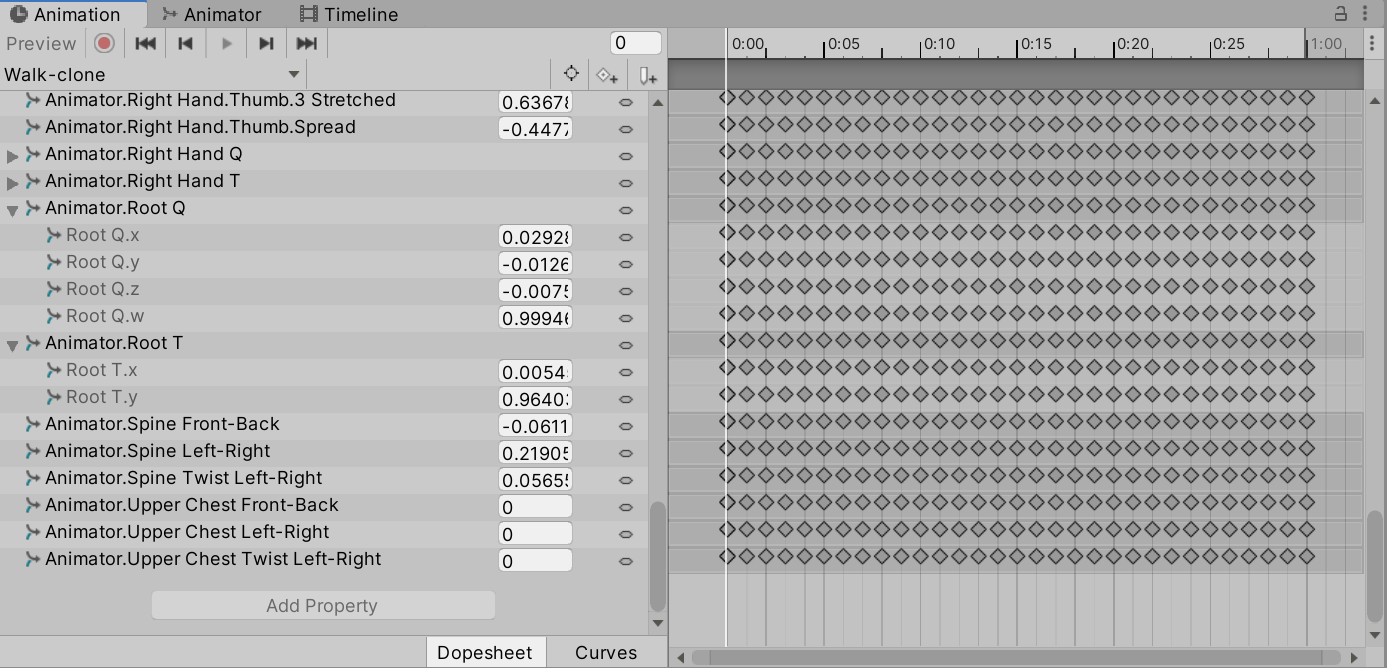Open the Walk-clone clip dropdown

coord(153,74)
